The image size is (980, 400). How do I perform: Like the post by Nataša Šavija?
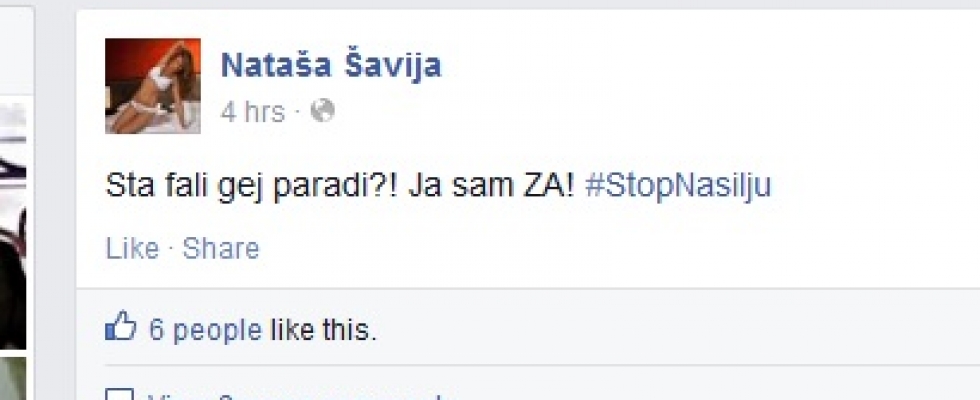point(132,249)
